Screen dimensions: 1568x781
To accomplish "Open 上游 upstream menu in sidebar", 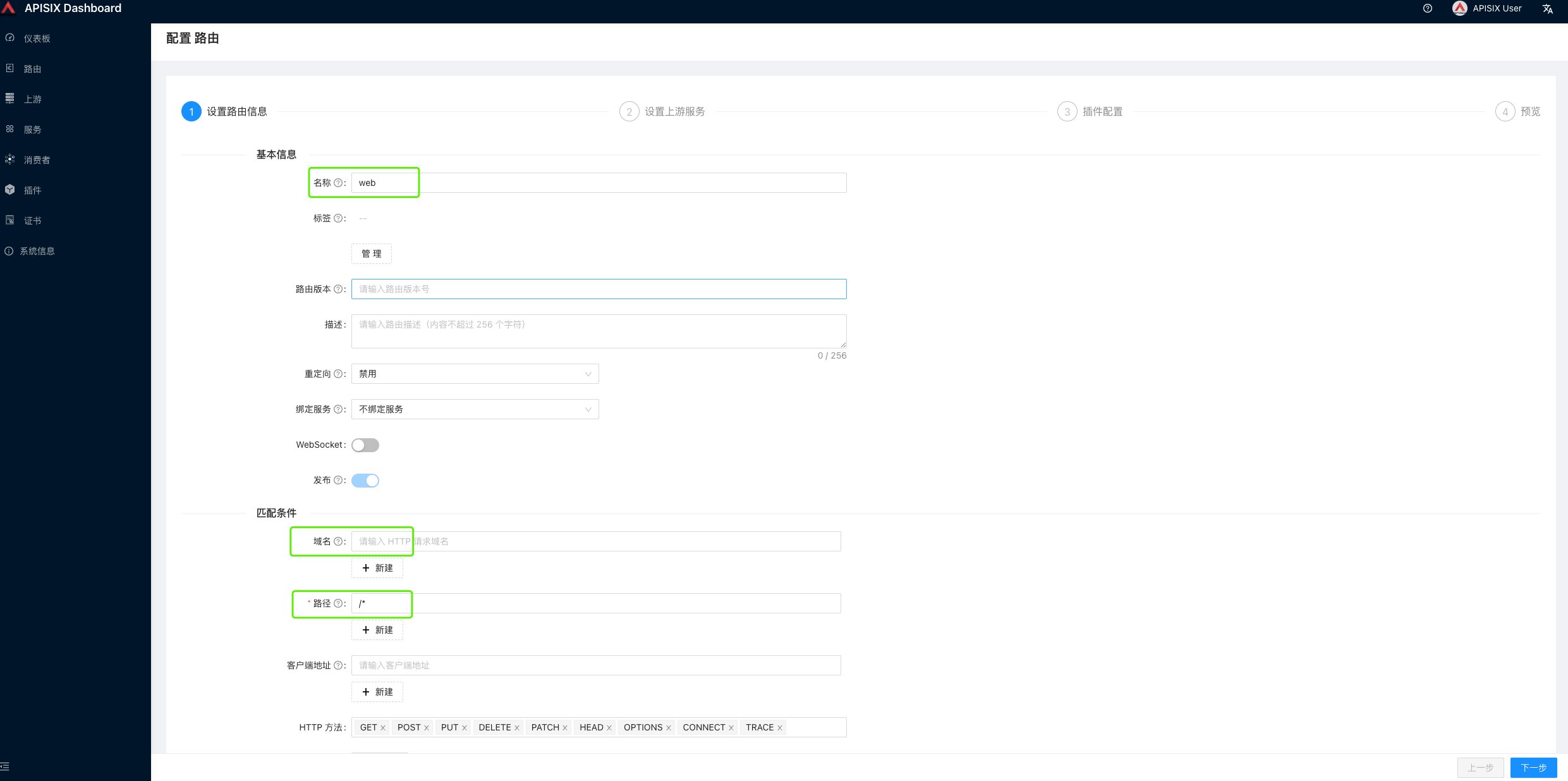I will click(x=32, y=99).
